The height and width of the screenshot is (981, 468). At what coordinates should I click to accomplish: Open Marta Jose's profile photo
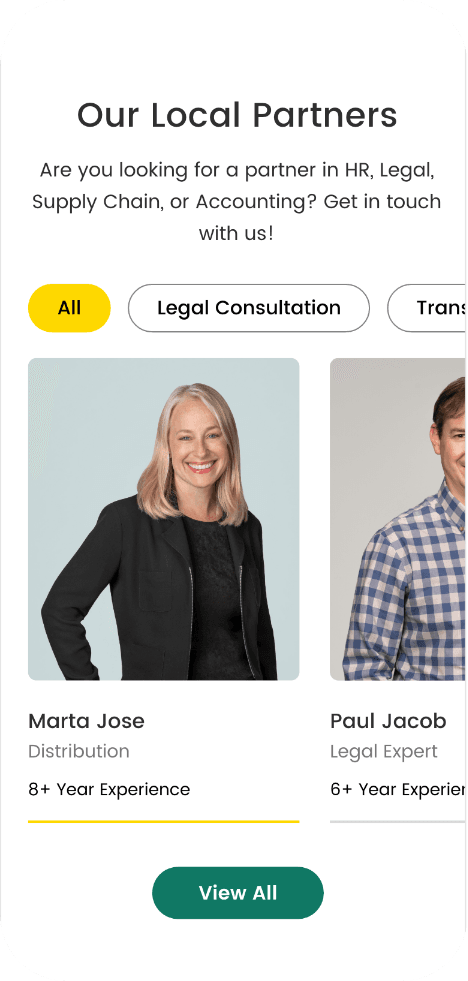point(163,519)
